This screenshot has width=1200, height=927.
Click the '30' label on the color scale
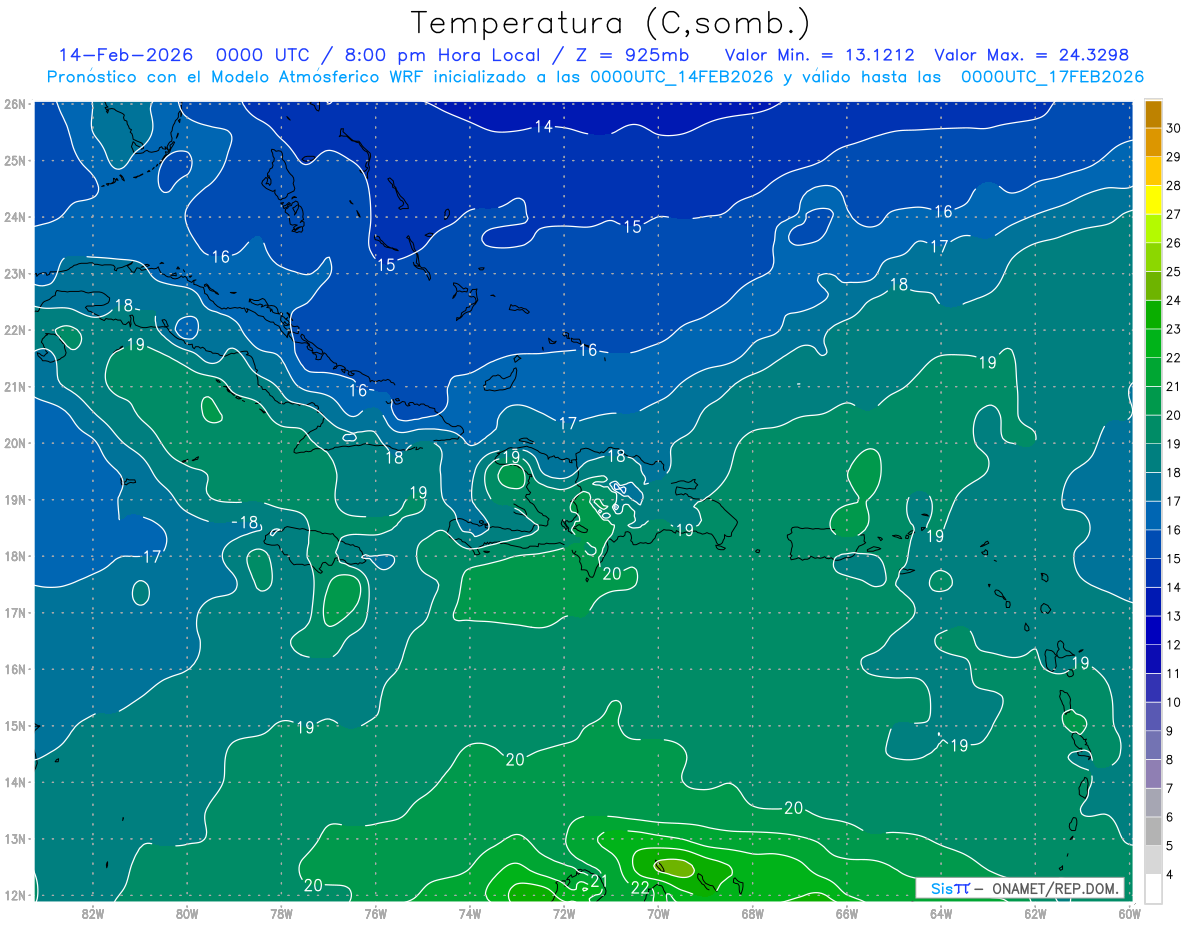tap(1174, 128)
